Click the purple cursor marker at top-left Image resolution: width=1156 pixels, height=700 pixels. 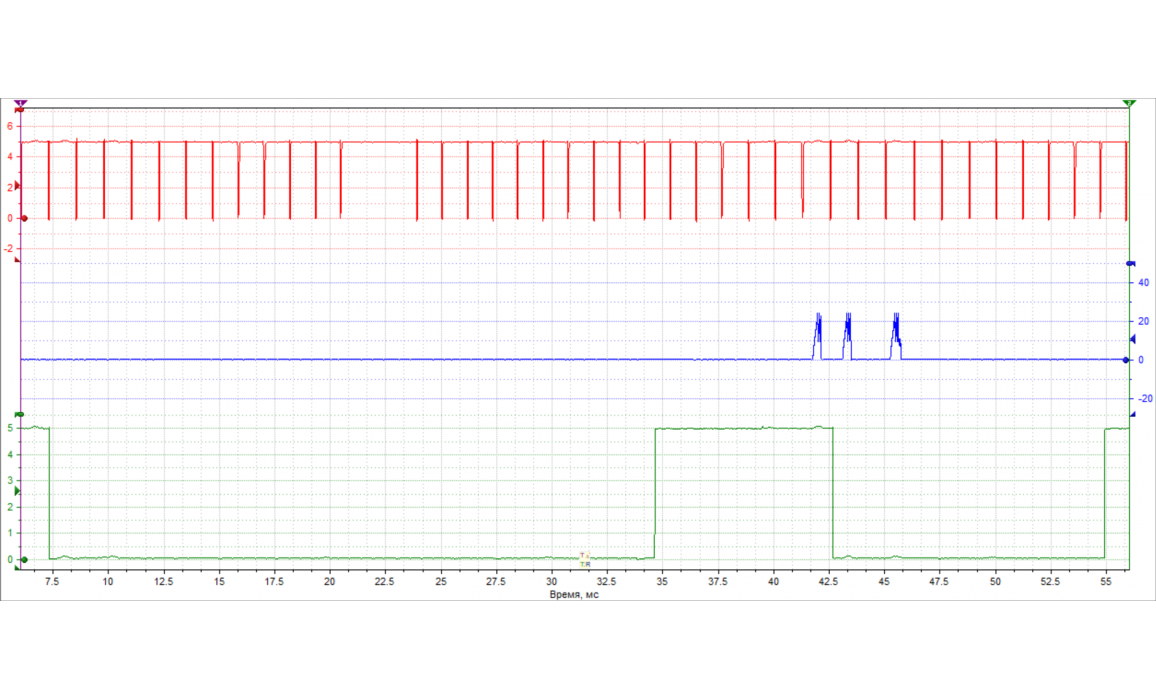coord(21,103)
